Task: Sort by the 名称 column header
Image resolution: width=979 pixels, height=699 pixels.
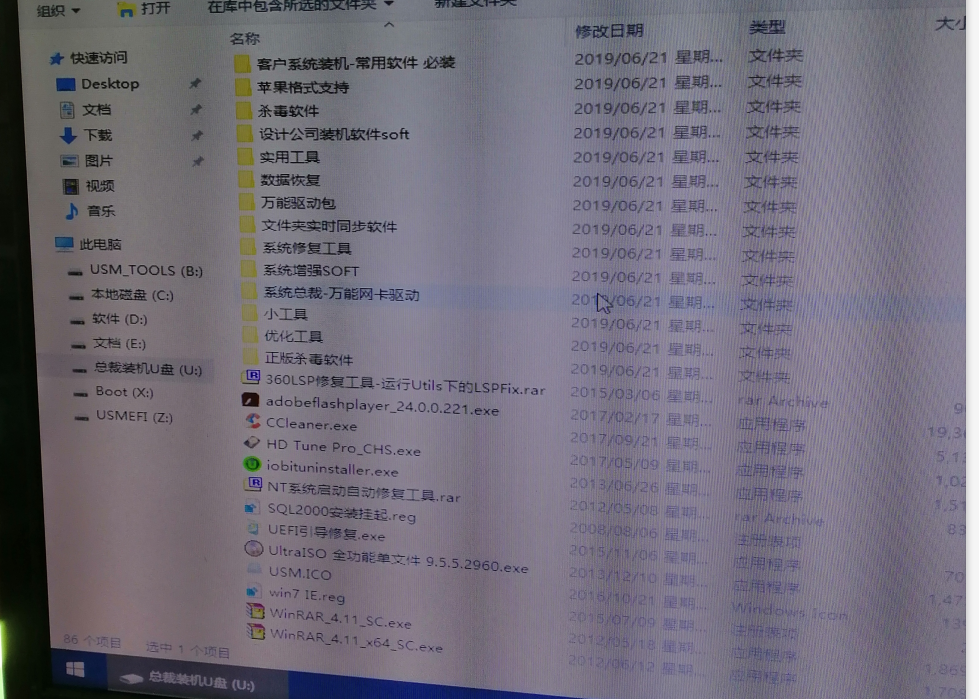Action: tap(244, 39)
